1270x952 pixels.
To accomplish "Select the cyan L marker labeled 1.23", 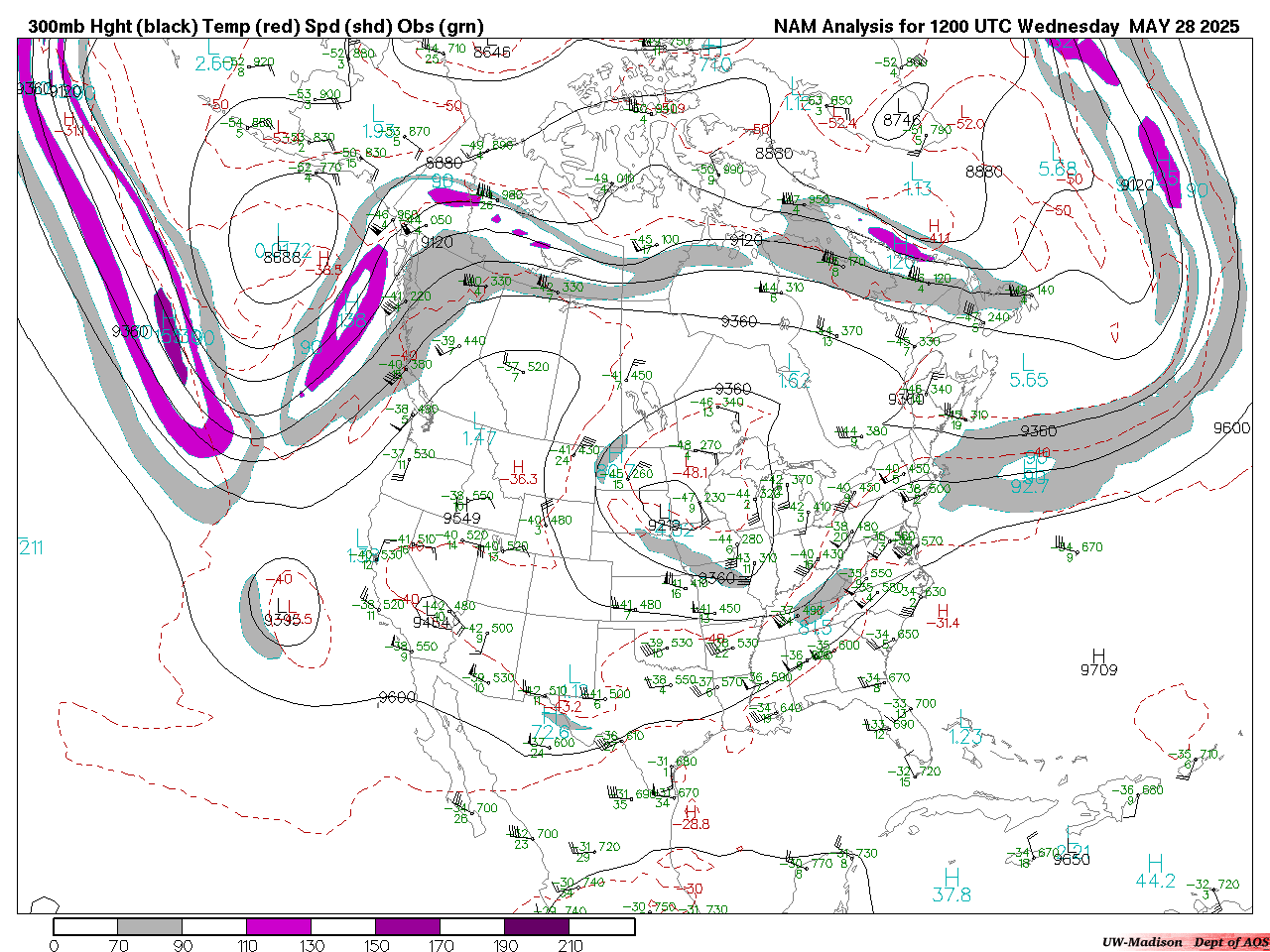I will tap(963, 719).
